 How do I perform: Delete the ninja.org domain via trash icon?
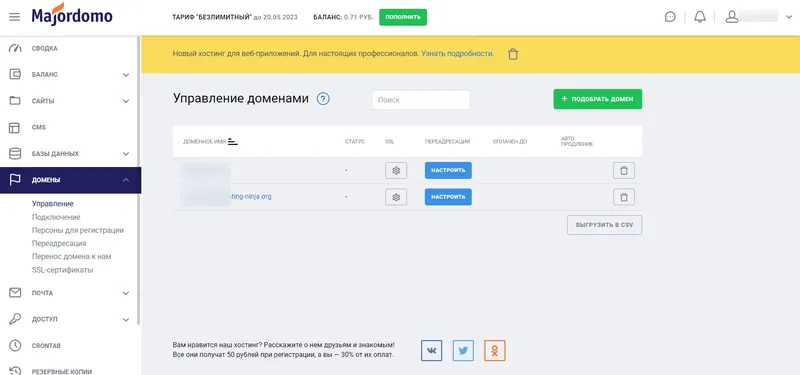coord(623,197)
